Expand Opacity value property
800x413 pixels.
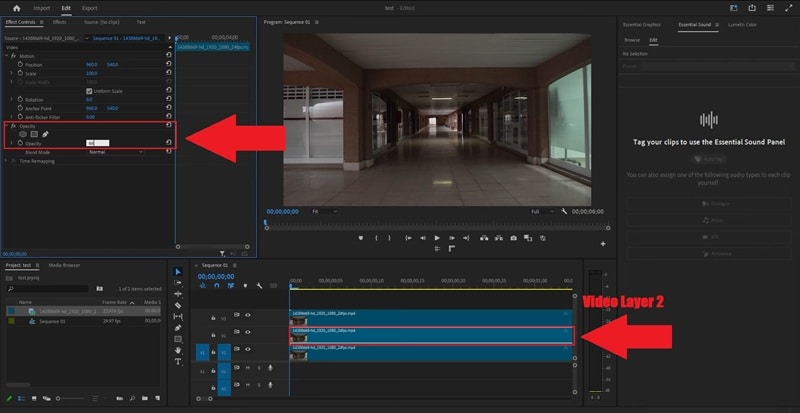tap(12, 143)
